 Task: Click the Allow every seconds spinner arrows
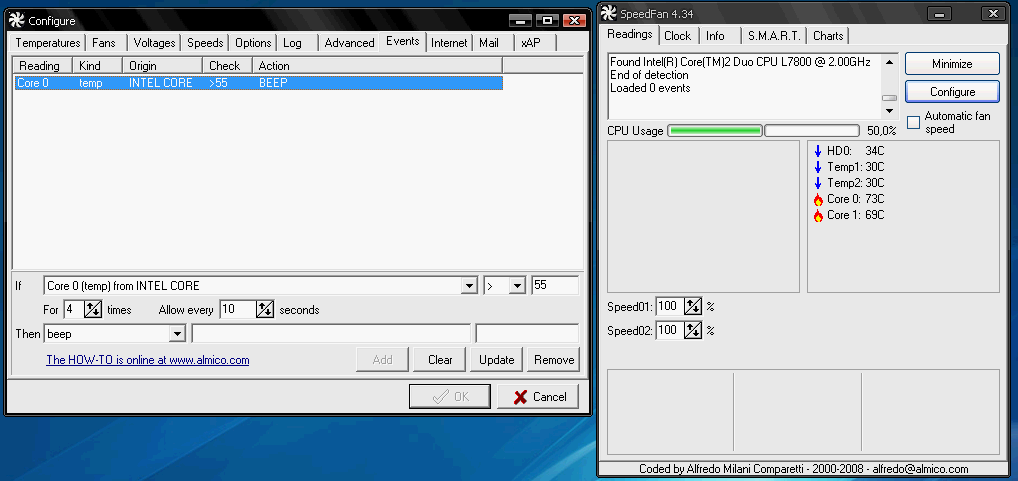pos(265,310)
